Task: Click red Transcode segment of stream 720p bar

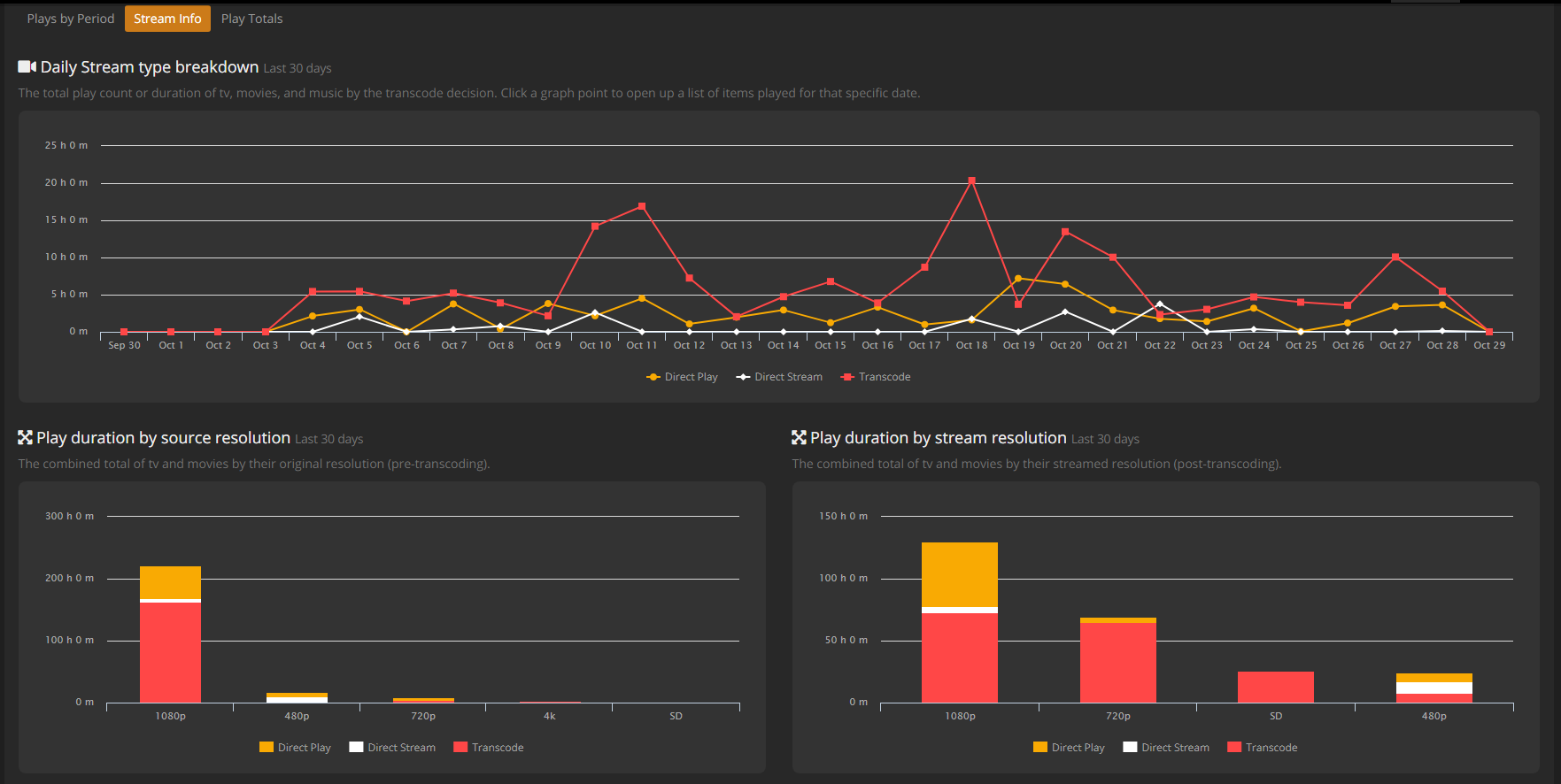Action: pos(1118,663)
